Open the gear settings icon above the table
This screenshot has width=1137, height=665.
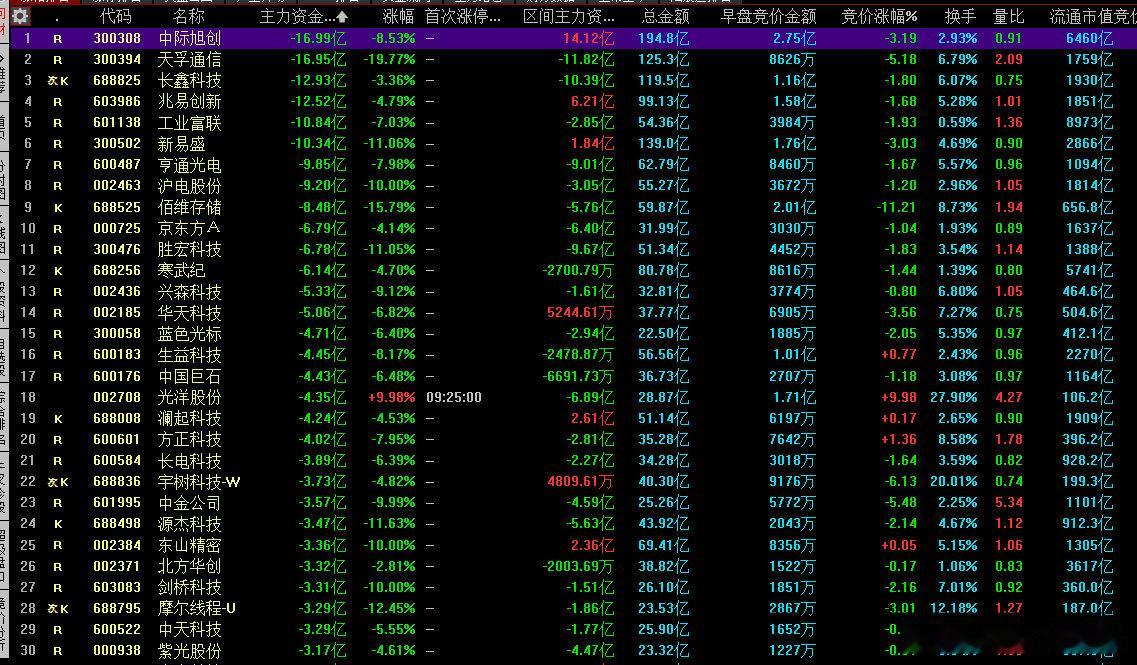click(20, 16)
